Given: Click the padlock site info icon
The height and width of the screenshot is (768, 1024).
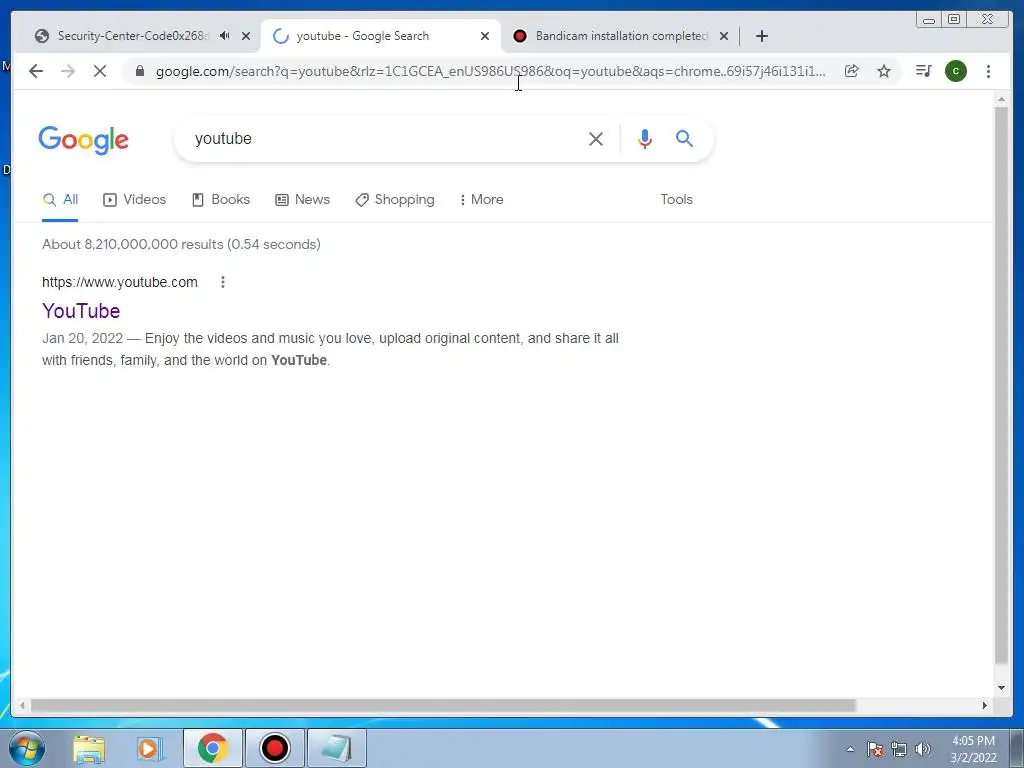Looking at the screenshot, I should [x=139, y=71].
